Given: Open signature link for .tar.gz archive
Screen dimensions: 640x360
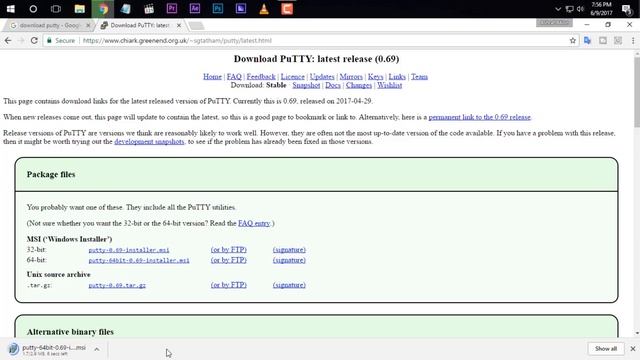Looking at the screenshot, I should pyautogui.click(x=289, y=285).
